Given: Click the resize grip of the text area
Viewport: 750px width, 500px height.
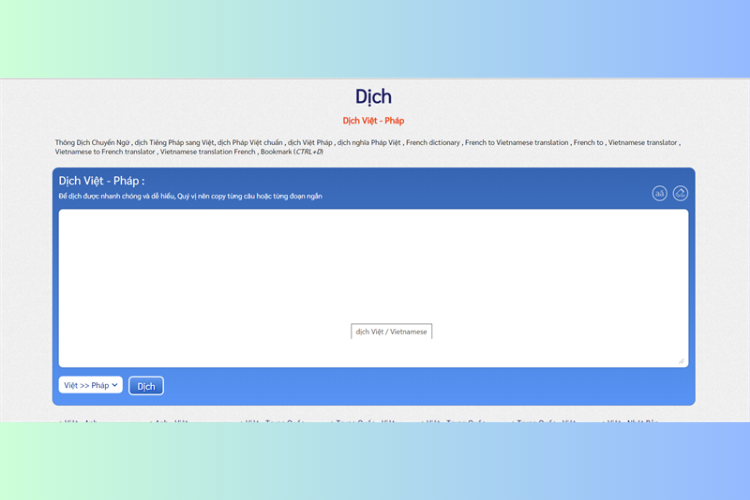Looking at the screenshot, I should (681, 361).
